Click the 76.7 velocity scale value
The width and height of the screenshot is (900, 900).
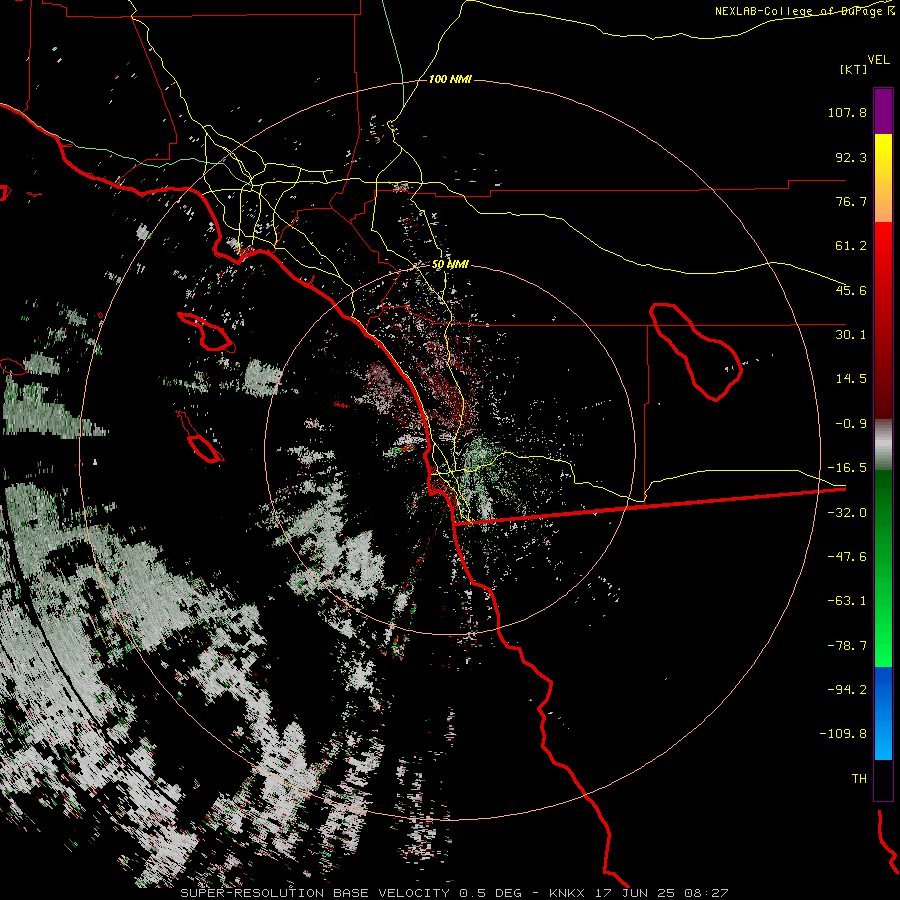pos(851,201)
